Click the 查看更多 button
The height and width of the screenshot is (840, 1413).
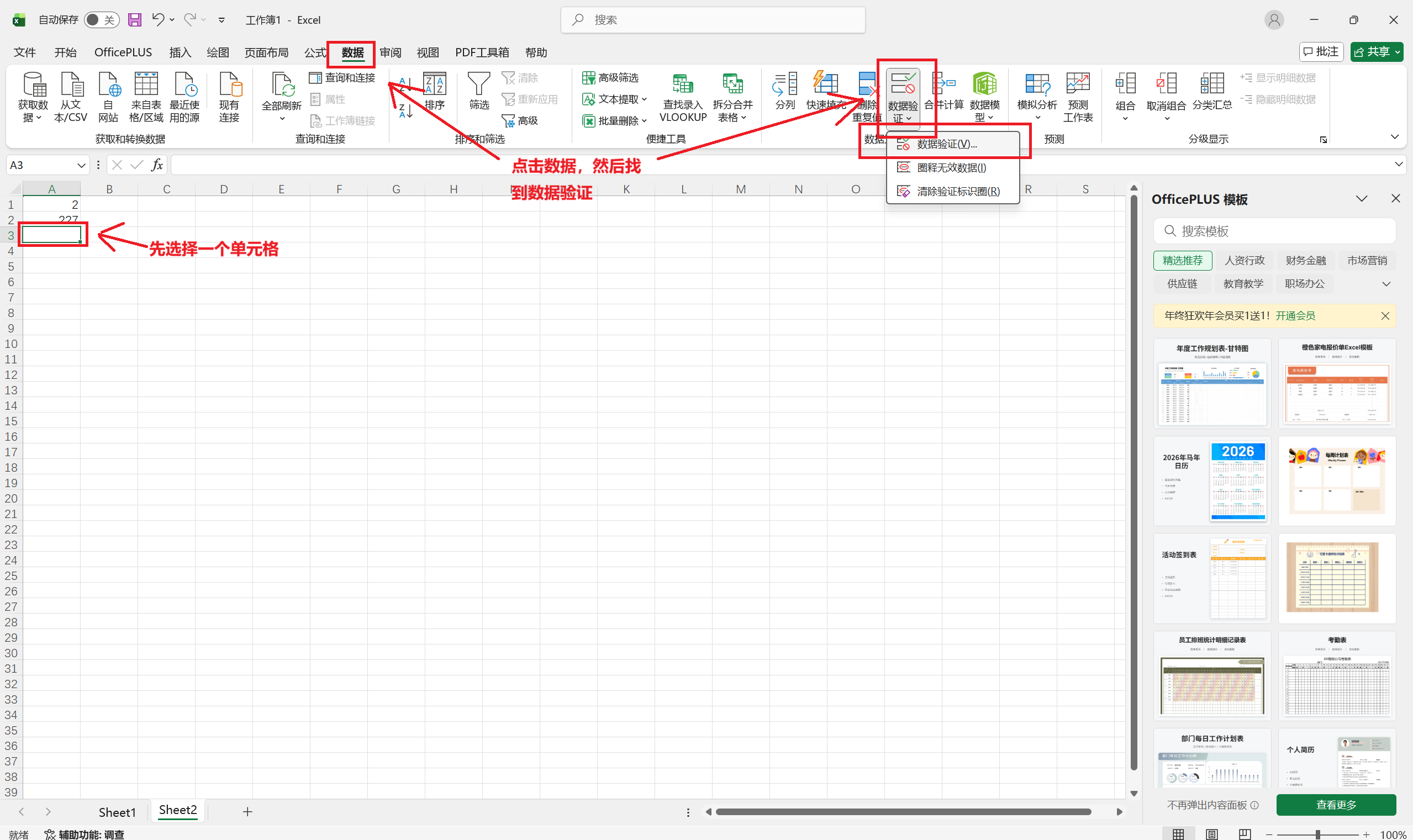point(1336,804)
